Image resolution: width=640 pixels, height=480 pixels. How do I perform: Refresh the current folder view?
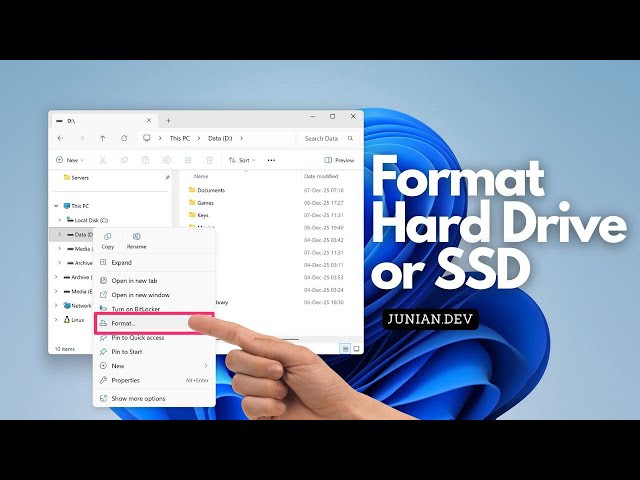[124, 138]
